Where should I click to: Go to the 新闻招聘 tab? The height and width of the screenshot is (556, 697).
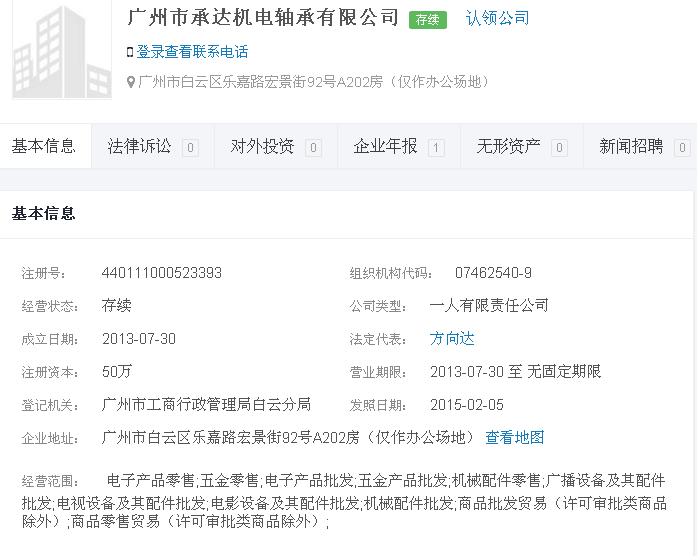[631, 147]
